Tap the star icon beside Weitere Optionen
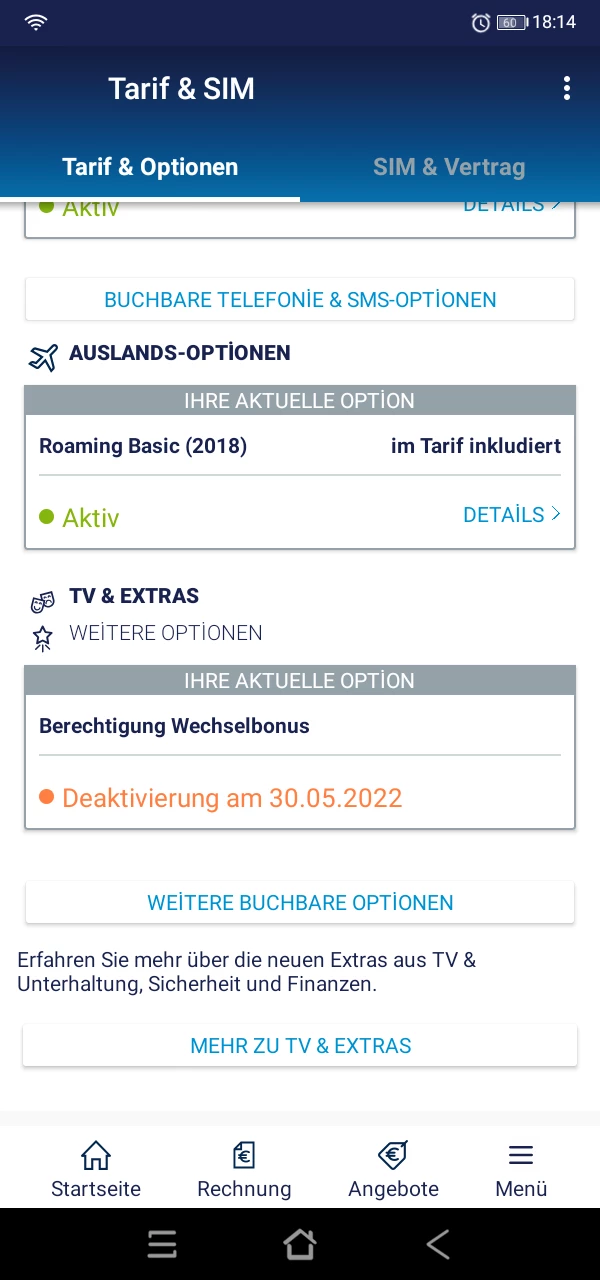 click(x=42, y=637)
